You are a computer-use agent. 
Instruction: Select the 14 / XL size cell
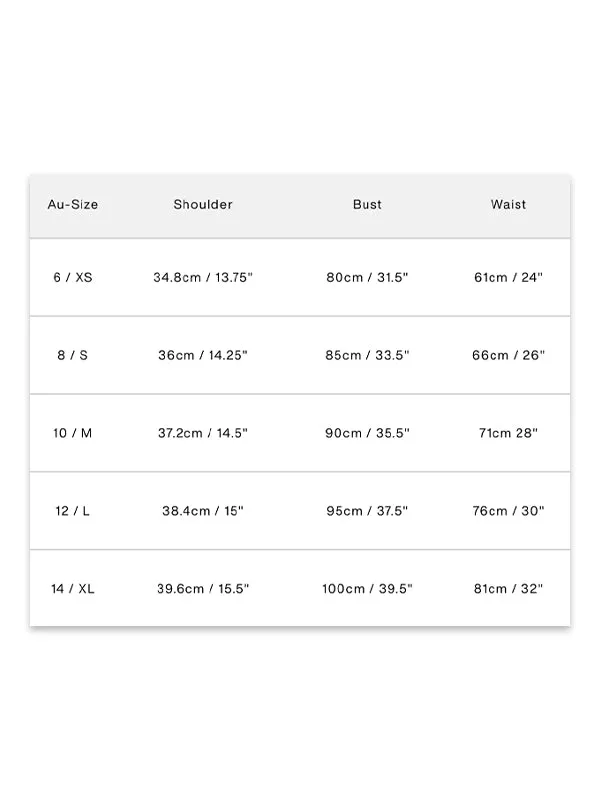pos(72,589)
